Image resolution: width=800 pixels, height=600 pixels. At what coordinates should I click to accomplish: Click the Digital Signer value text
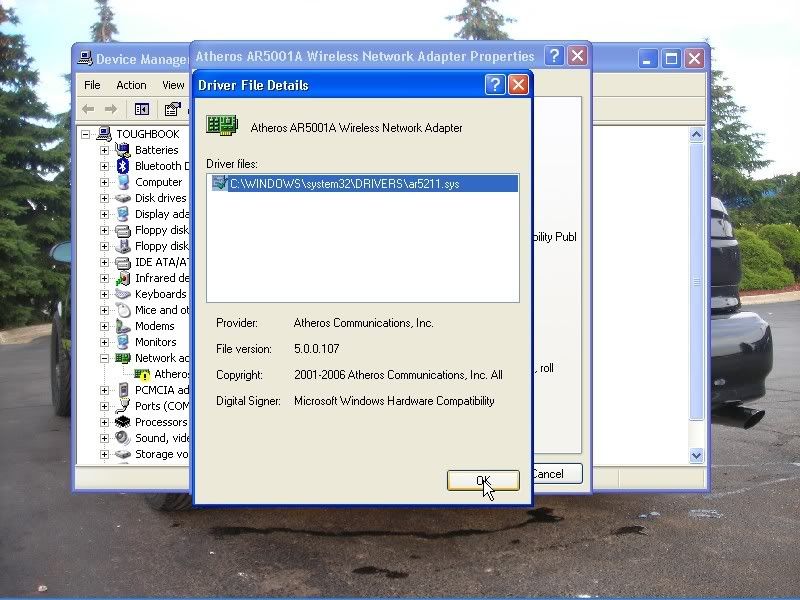(394, 401)
